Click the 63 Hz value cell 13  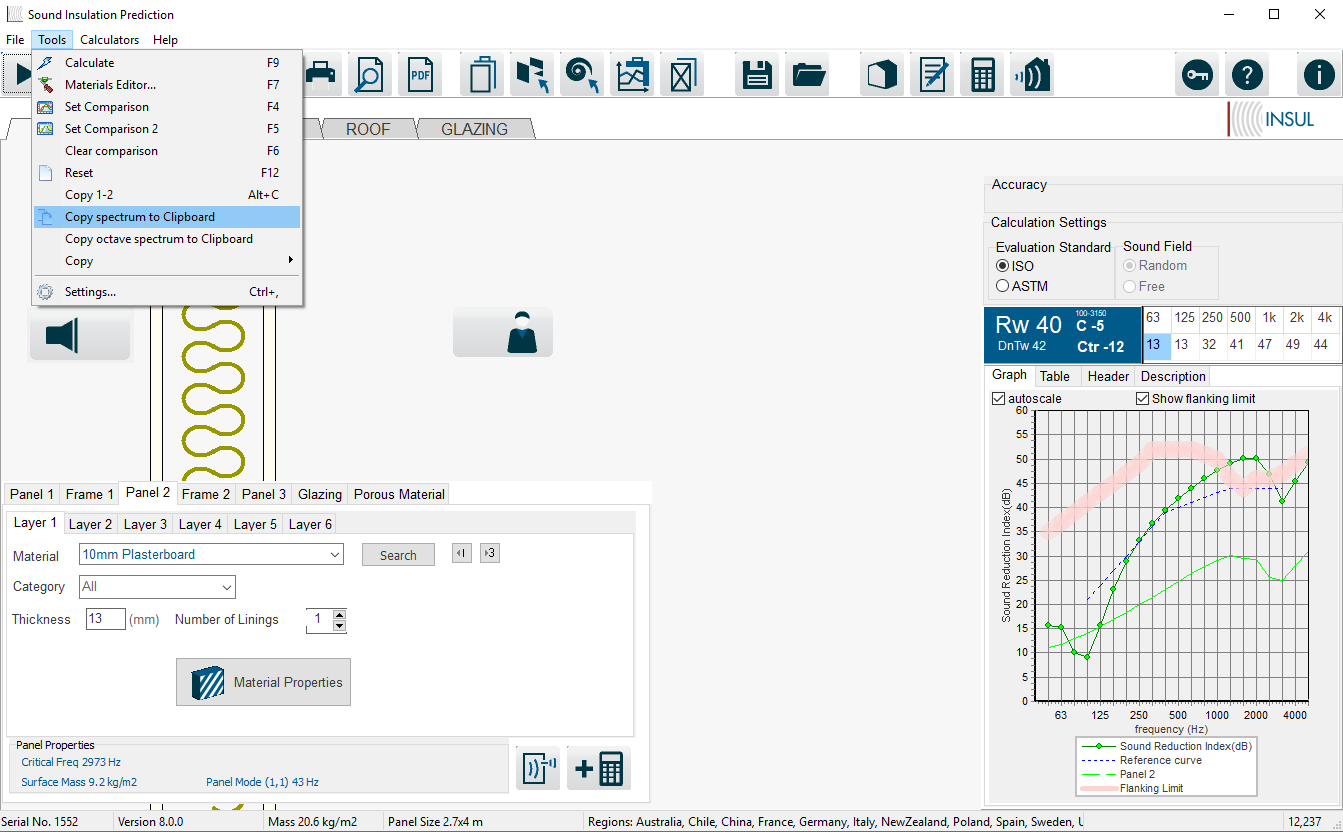[x=1156, y=345]
